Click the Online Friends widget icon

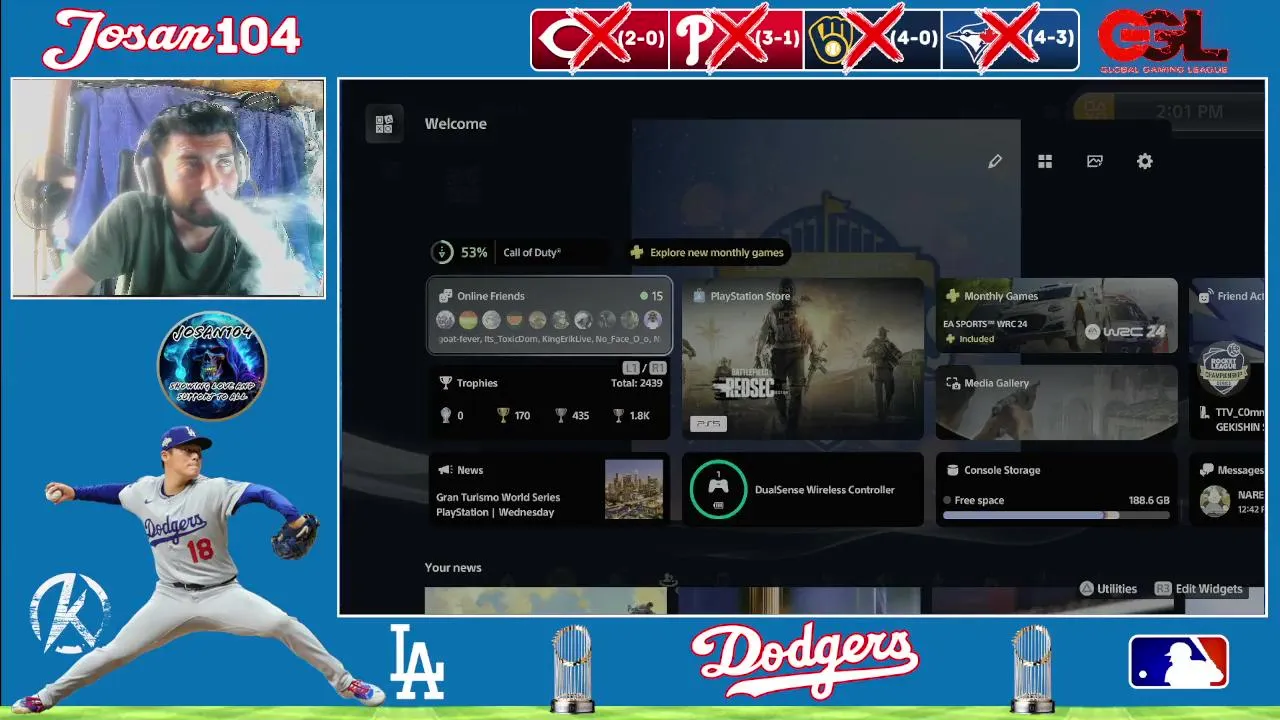pos(445,296)
